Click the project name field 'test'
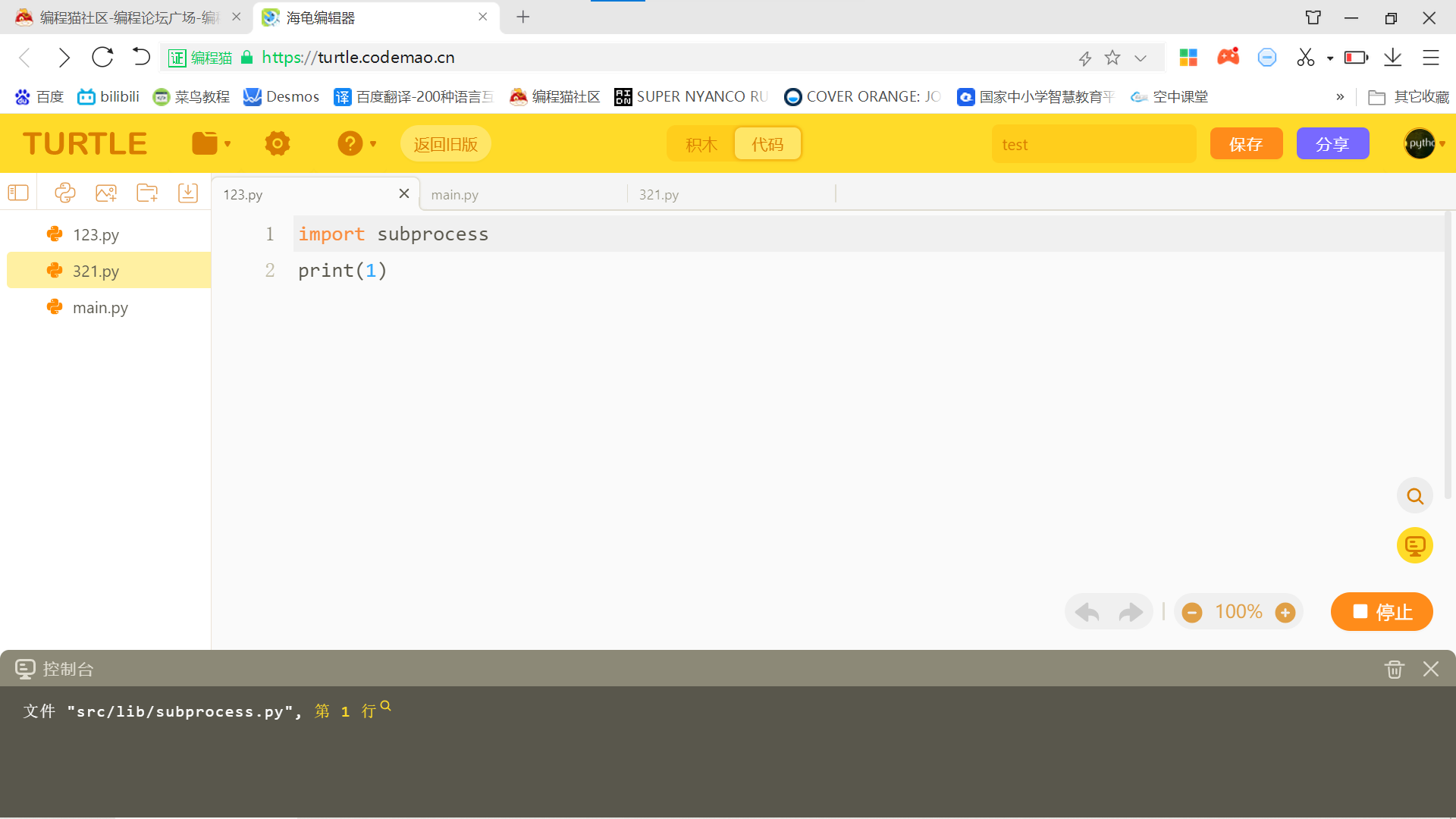 click(1094, 144)
